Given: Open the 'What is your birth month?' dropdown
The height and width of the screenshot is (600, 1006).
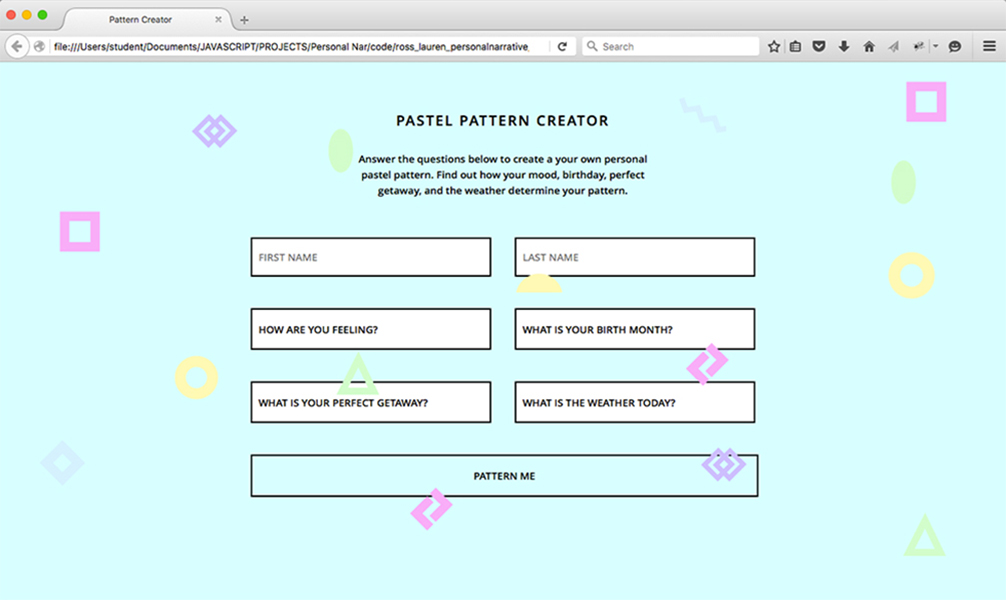Looking at the screenshot, I should pos(634,329).
